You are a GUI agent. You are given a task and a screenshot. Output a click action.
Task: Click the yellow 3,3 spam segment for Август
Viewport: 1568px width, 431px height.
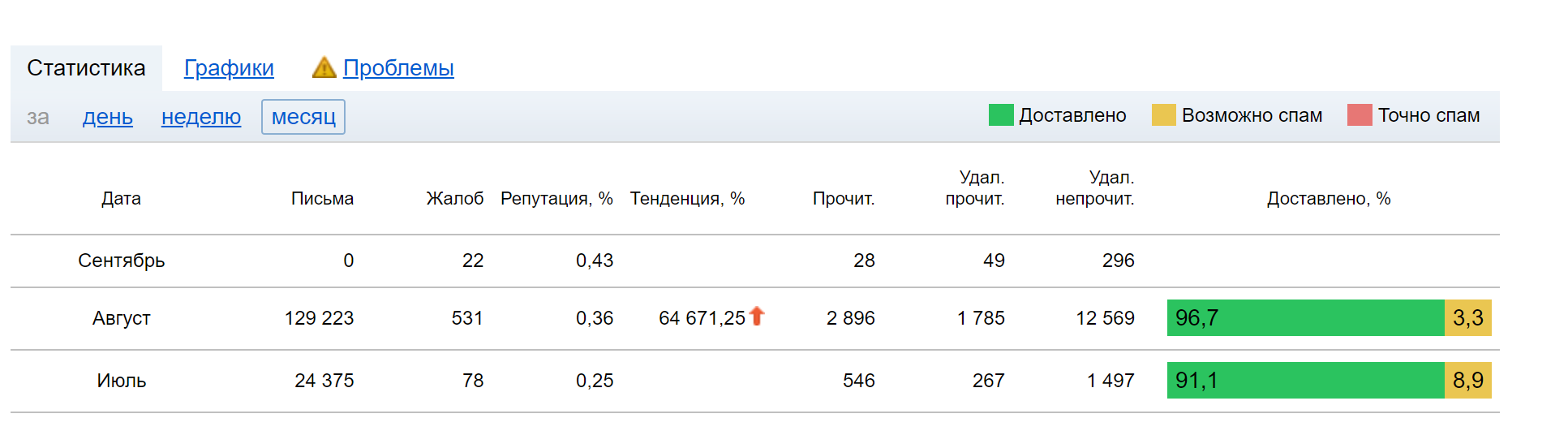(x=1467, y=317)
